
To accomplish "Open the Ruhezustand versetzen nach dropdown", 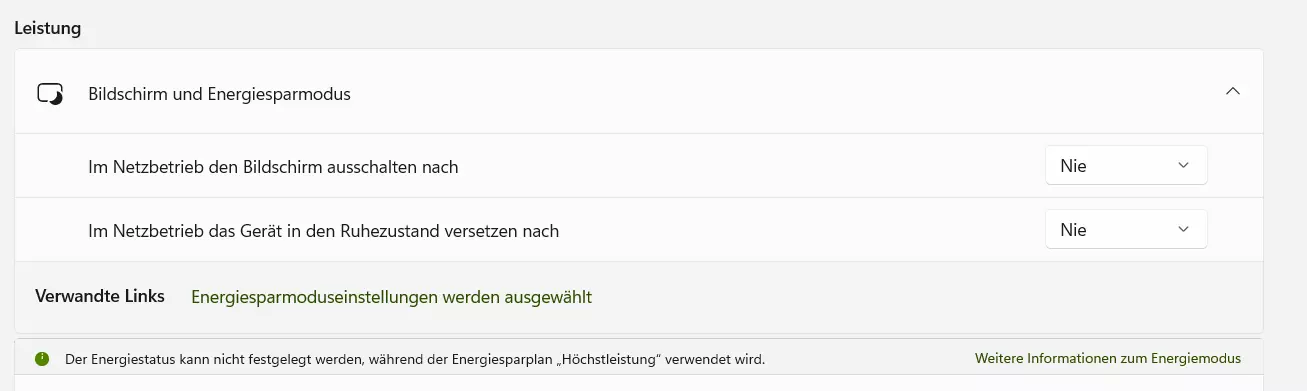I will [x=1126, y=230].
